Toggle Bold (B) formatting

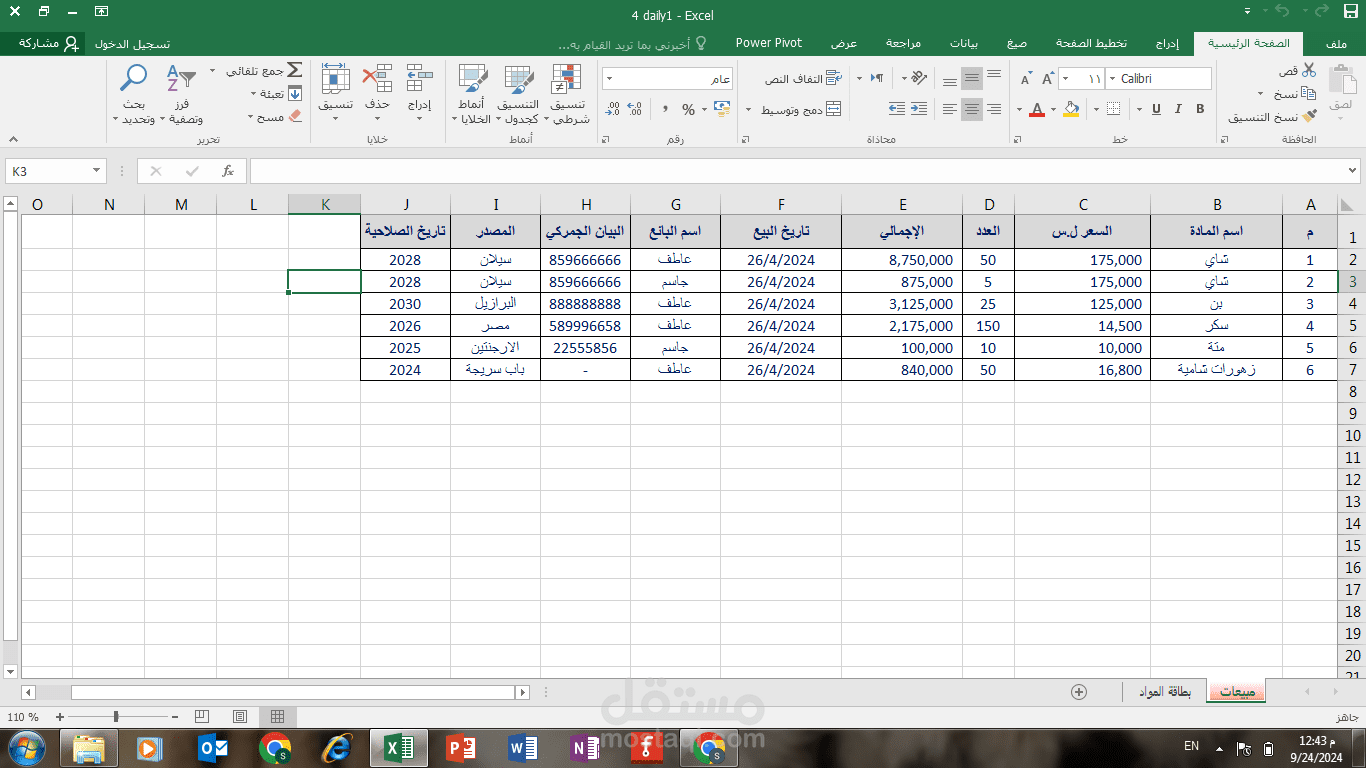click(x=1200, y=109)
